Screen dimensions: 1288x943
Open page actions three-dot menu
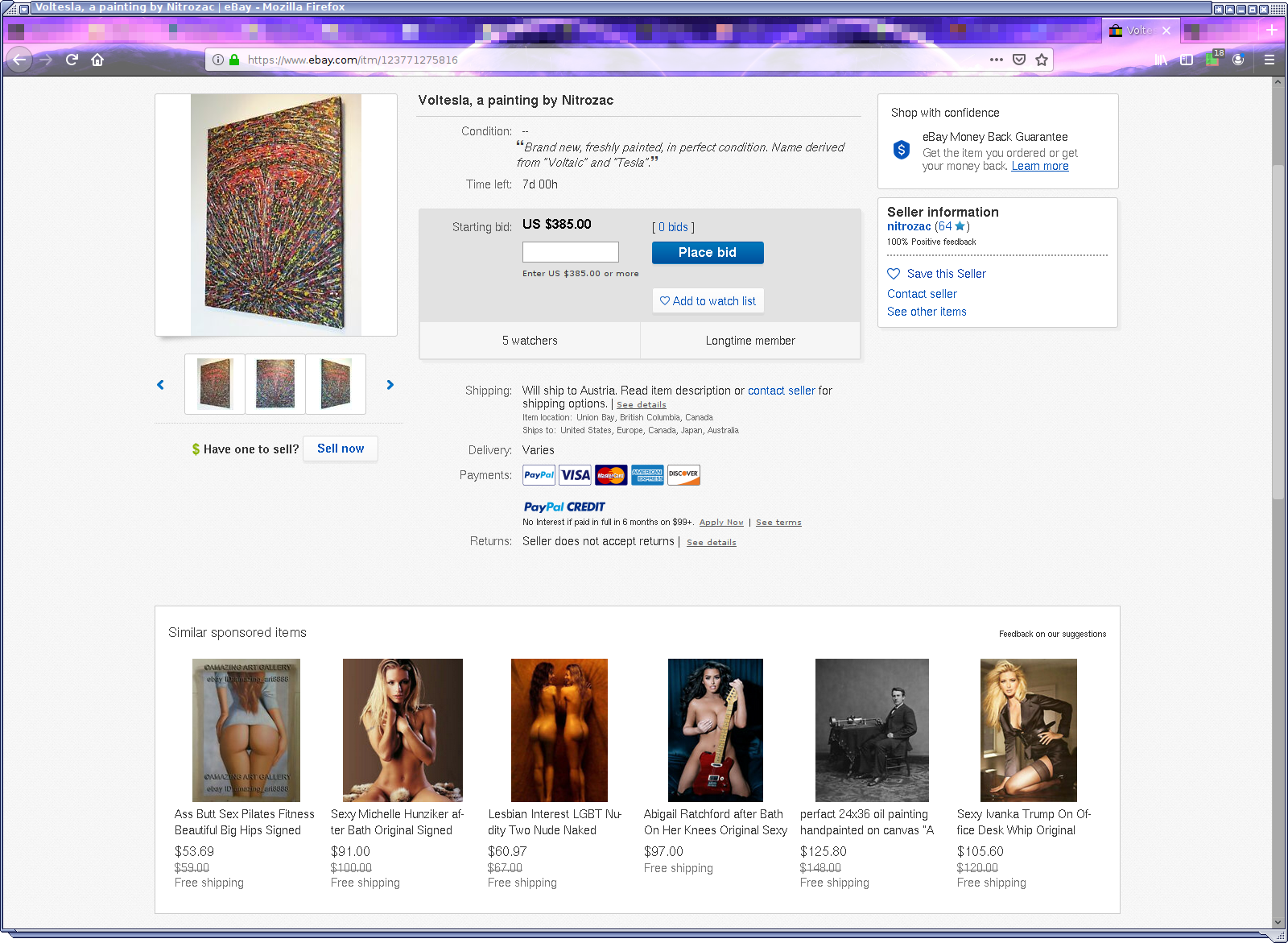pos(997,60)
